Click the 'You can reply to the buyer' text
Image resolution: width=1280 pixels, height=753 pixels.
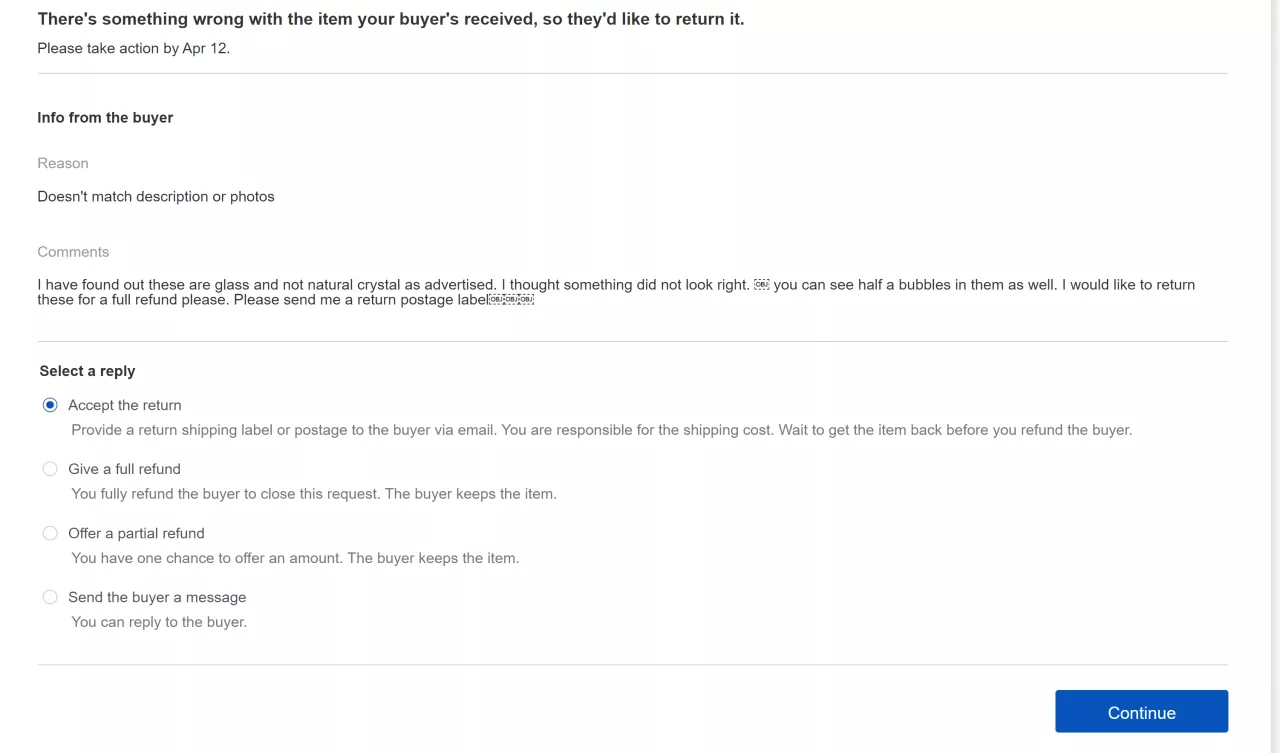159,621
